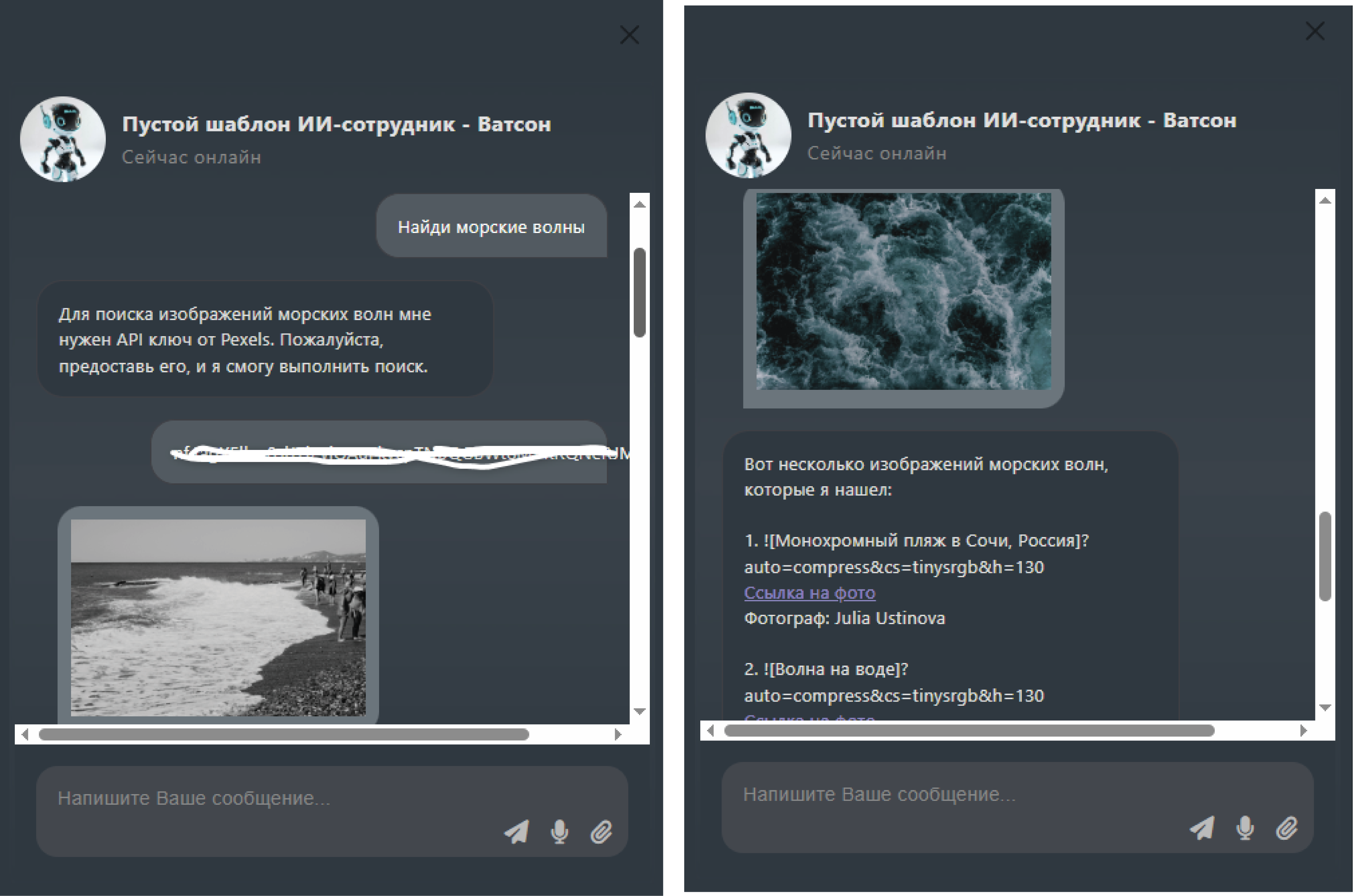
Task: Close the right chat window
Action: 1315,31
